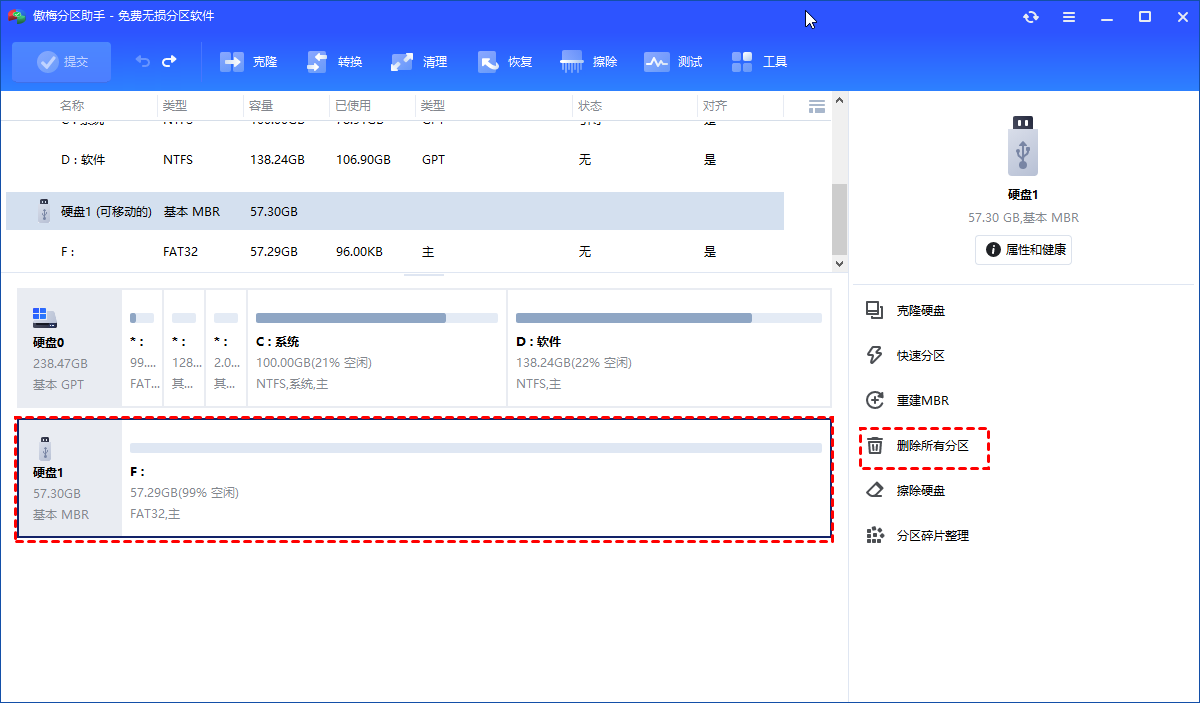
Task: Open Properties and Health (属性和健康) button
Action: click(x=1023, y=250)
